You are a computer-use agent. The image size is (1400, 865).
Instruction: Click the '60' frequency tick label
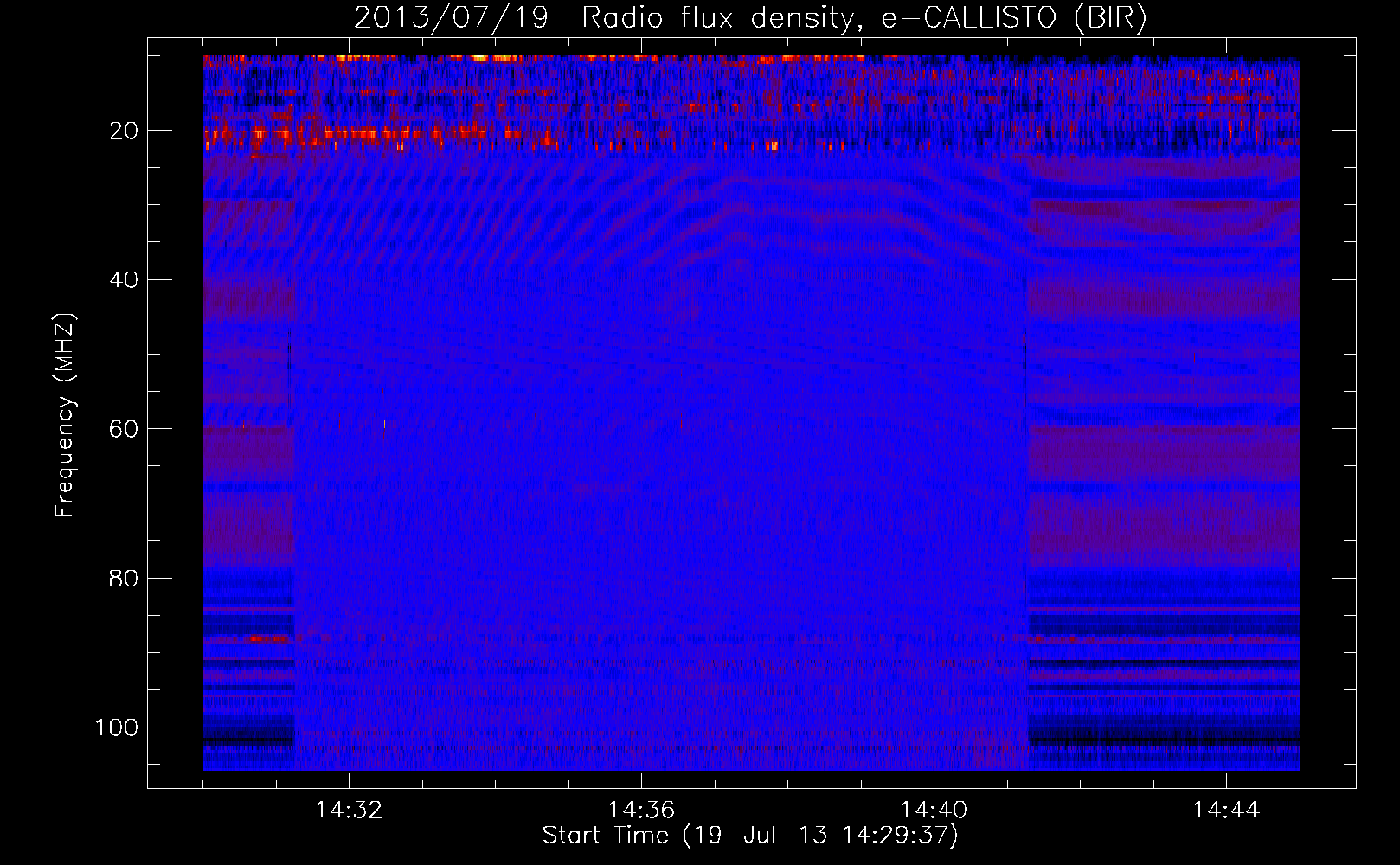click(x=125, y=429)
